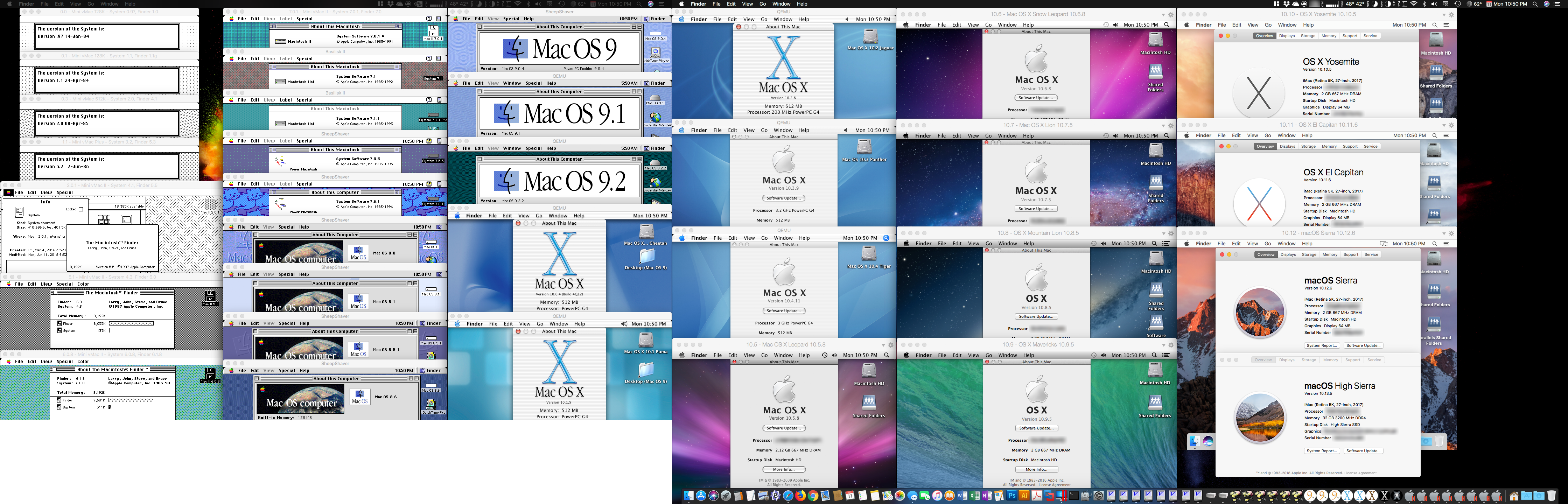Click Software Update in Mac OS X 10.6.8 window

point(1036,97)
